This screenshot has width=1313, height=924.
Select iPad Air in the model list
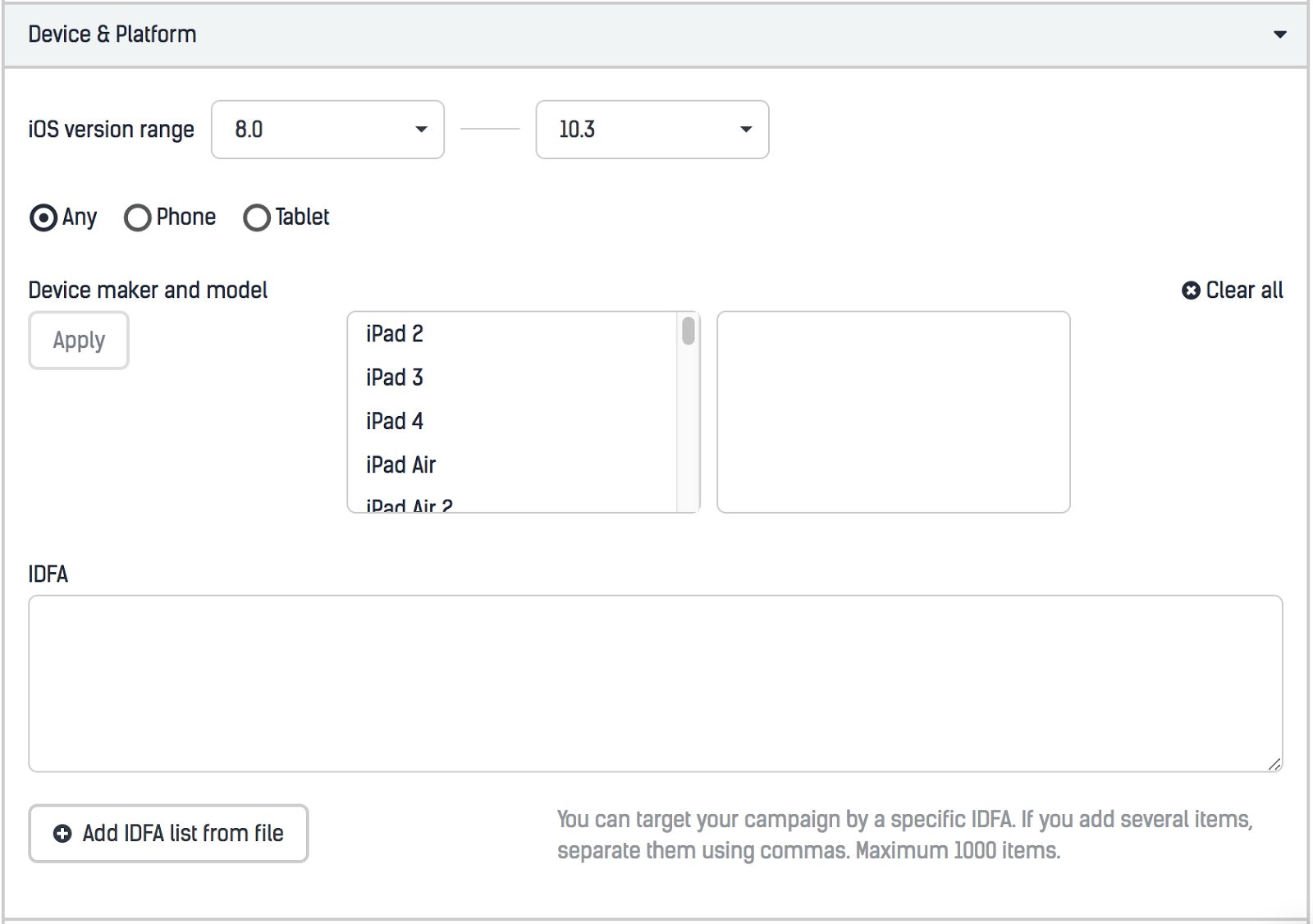coord(401,464)
